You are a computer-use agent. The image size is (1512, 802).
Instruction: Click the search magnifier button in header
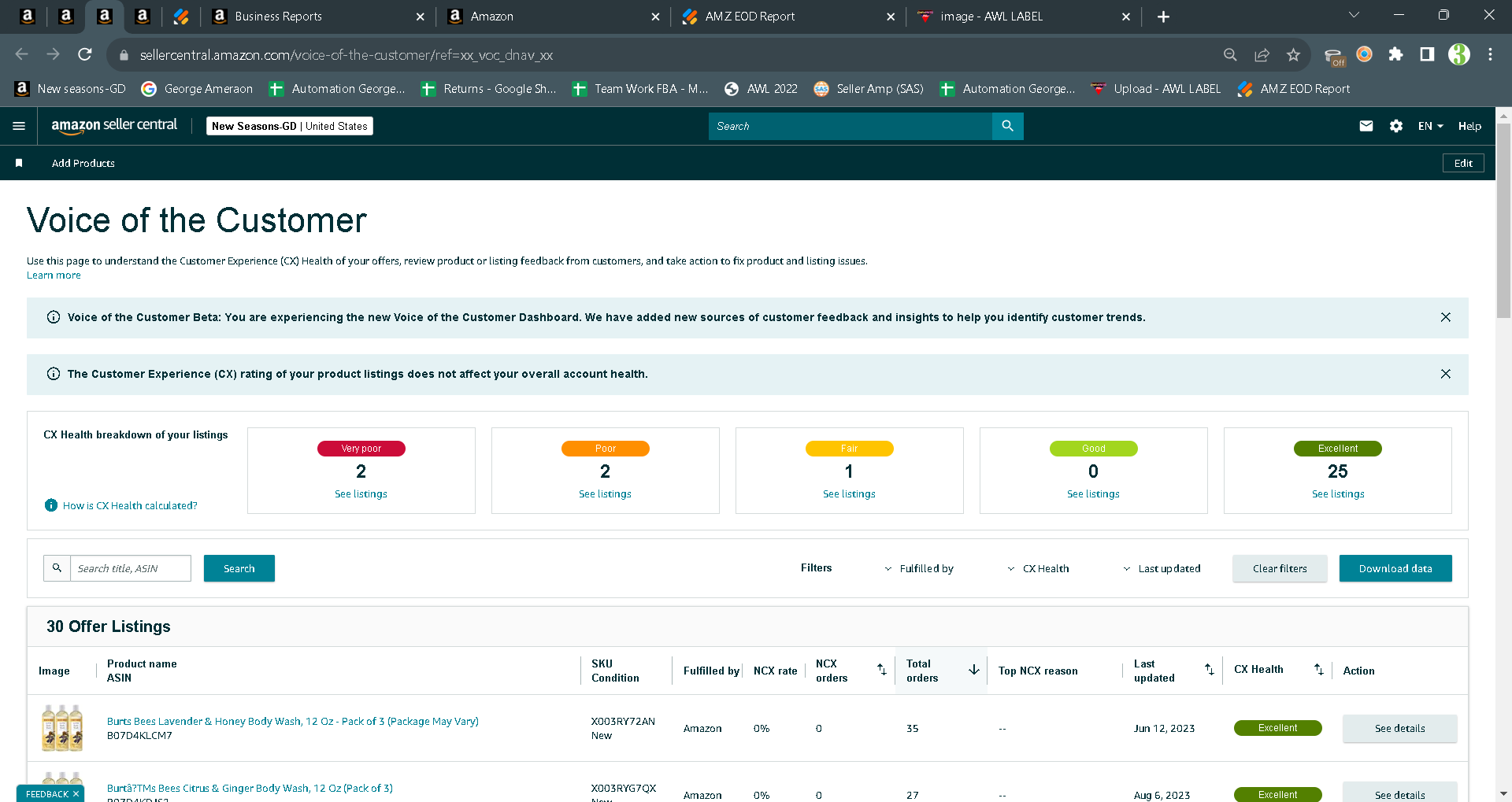(1007, 126)
